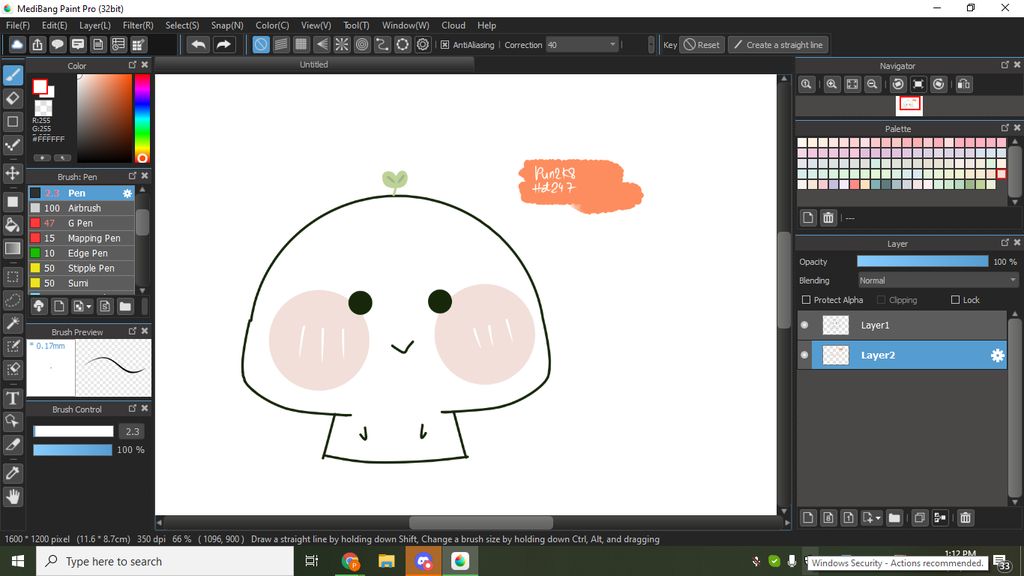Click the Undo arrow in the toolbar
Screen dimensions: 1024x576
pyautogui.click(x=199, y=44)
